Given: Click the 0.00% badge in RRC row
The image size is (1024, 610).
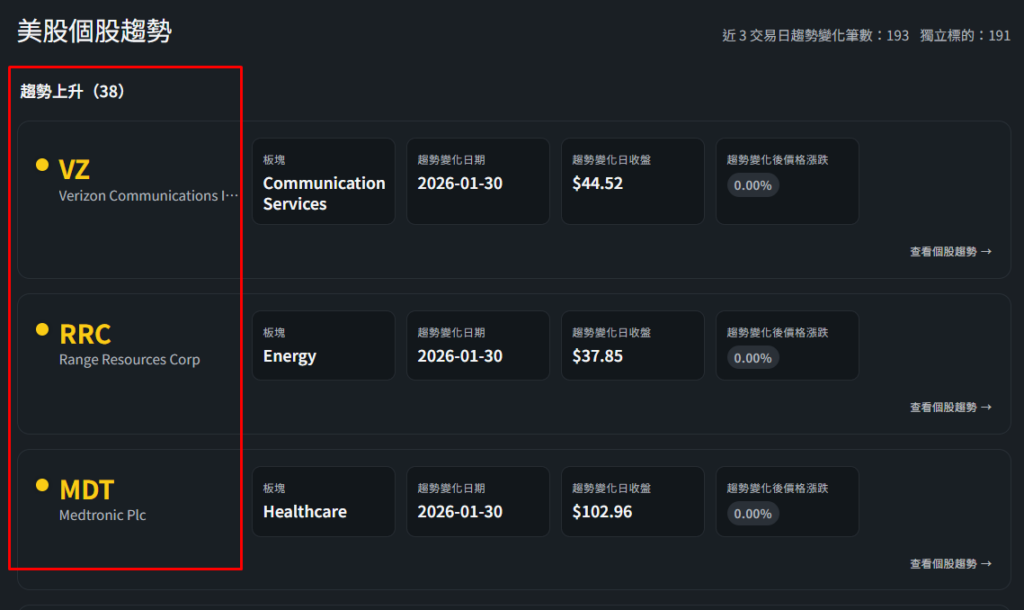Looking at the screenshot, I should pyautogui.click(x=753, y=358).
